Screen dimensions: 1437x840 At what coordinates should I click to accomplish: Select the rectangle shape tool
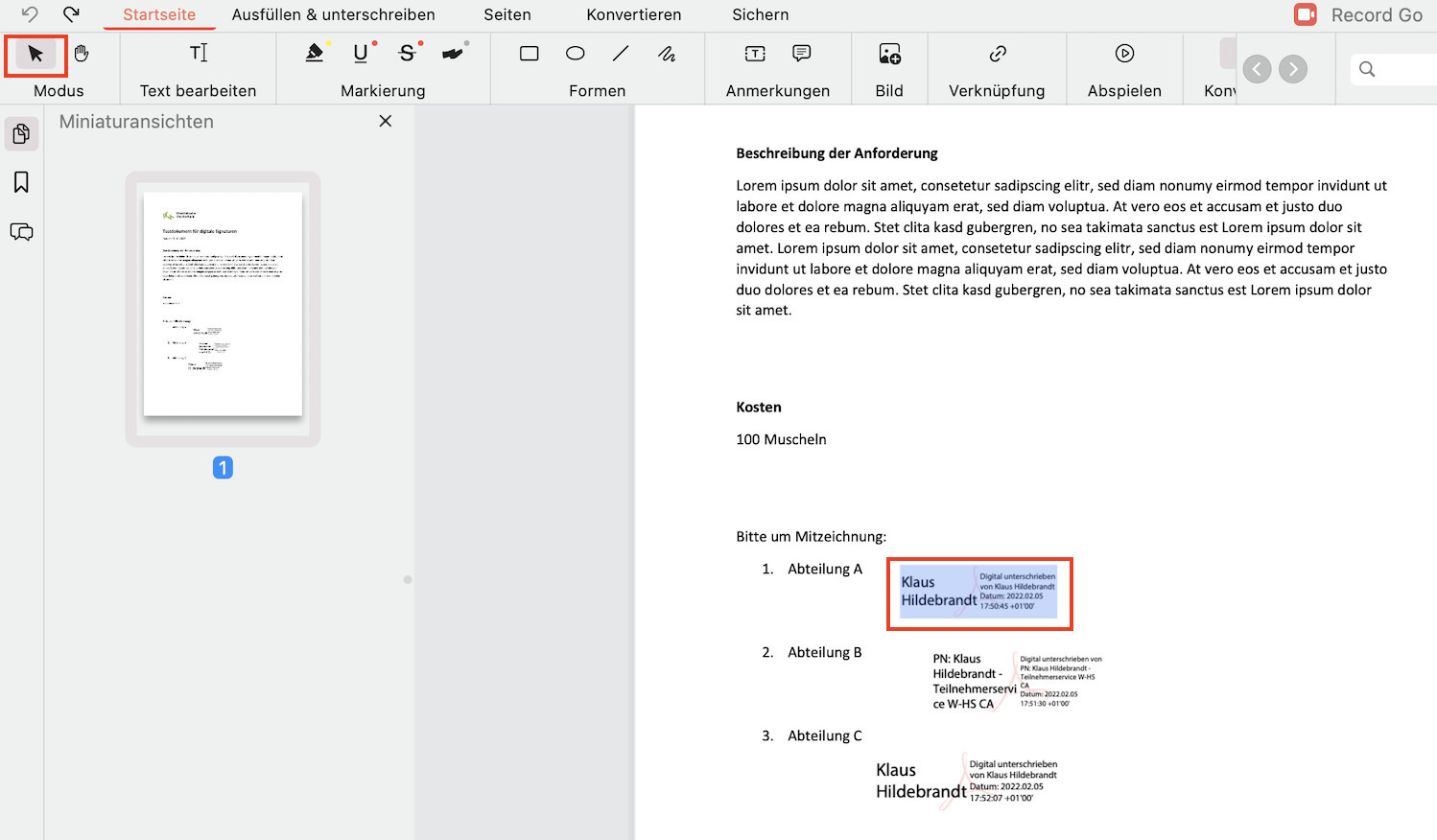point(530,54)
